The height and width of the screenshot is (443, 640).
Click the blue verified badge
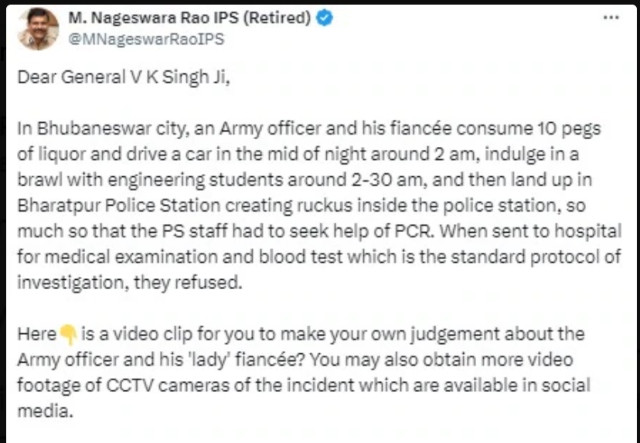[x=325, y=18]
